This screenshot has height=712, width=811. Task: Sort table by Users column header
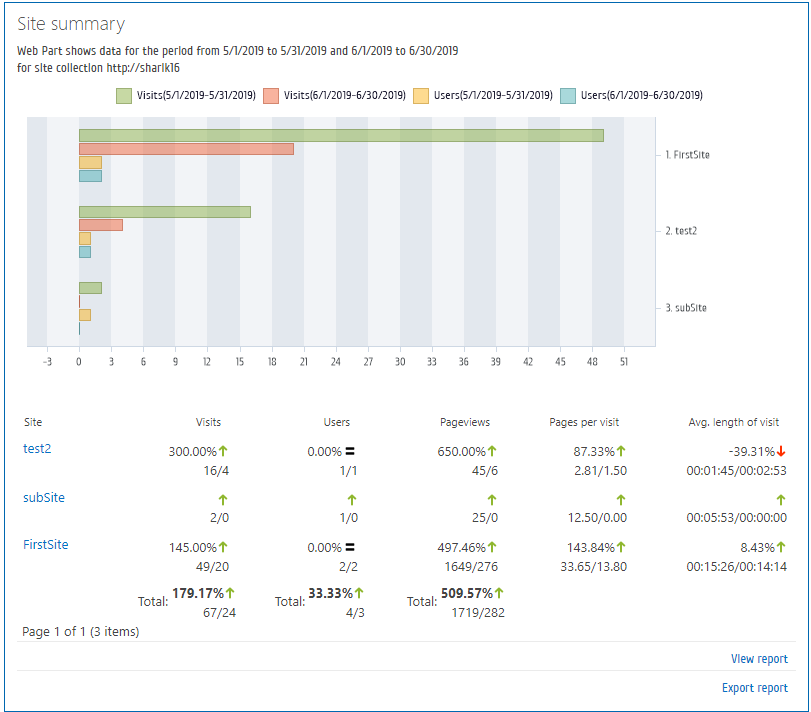(x=337, y=422)
